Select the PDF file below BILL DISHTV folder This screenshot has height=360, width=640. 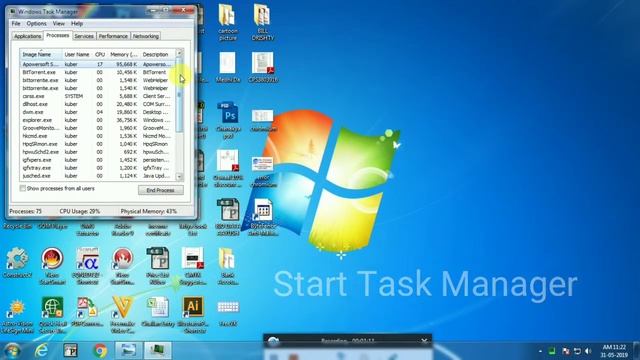click(262, 64)
